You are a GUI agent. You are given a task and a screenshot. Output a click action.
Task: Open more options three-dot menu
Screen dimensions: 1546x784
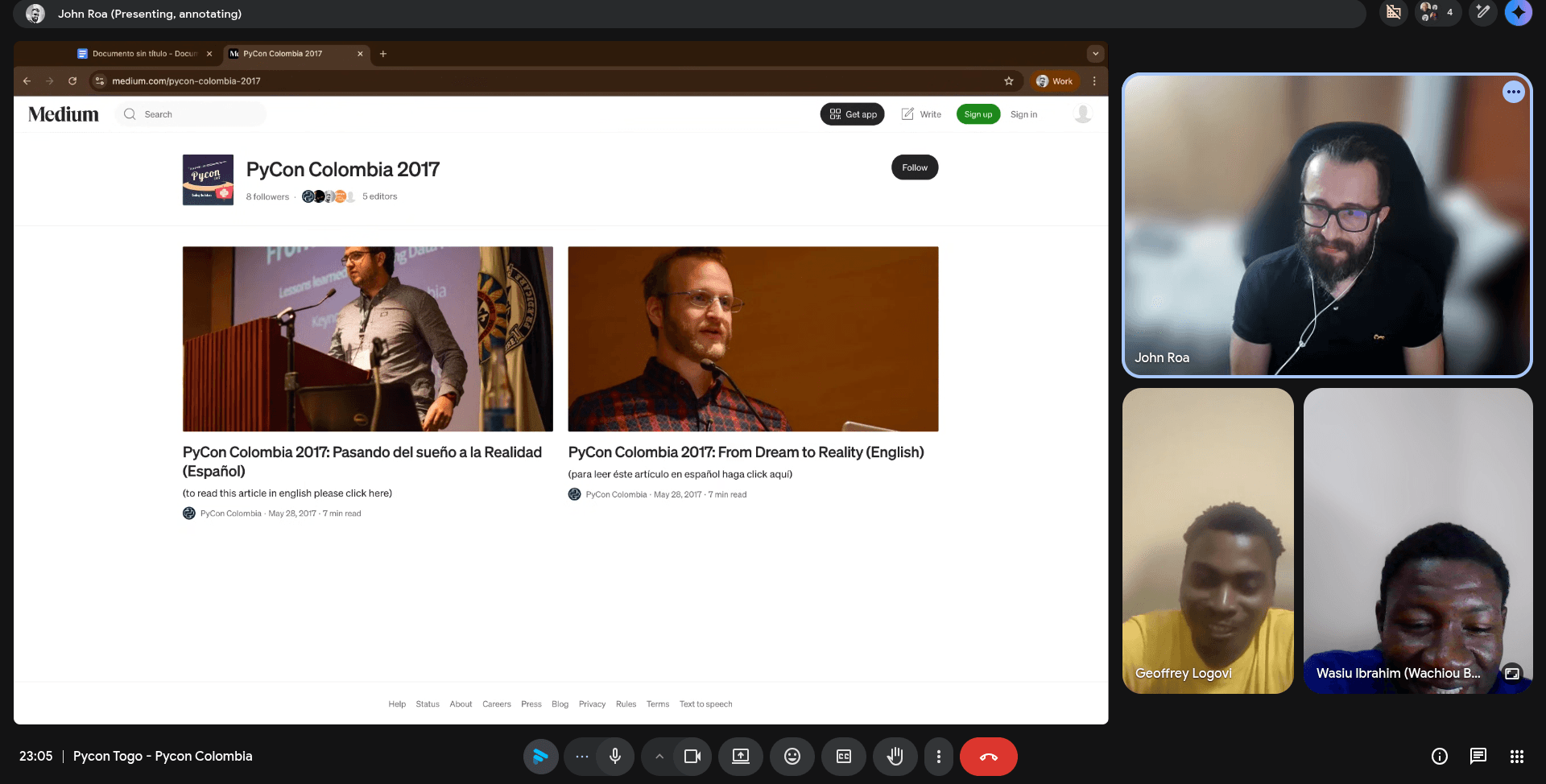tap(938, 757)
